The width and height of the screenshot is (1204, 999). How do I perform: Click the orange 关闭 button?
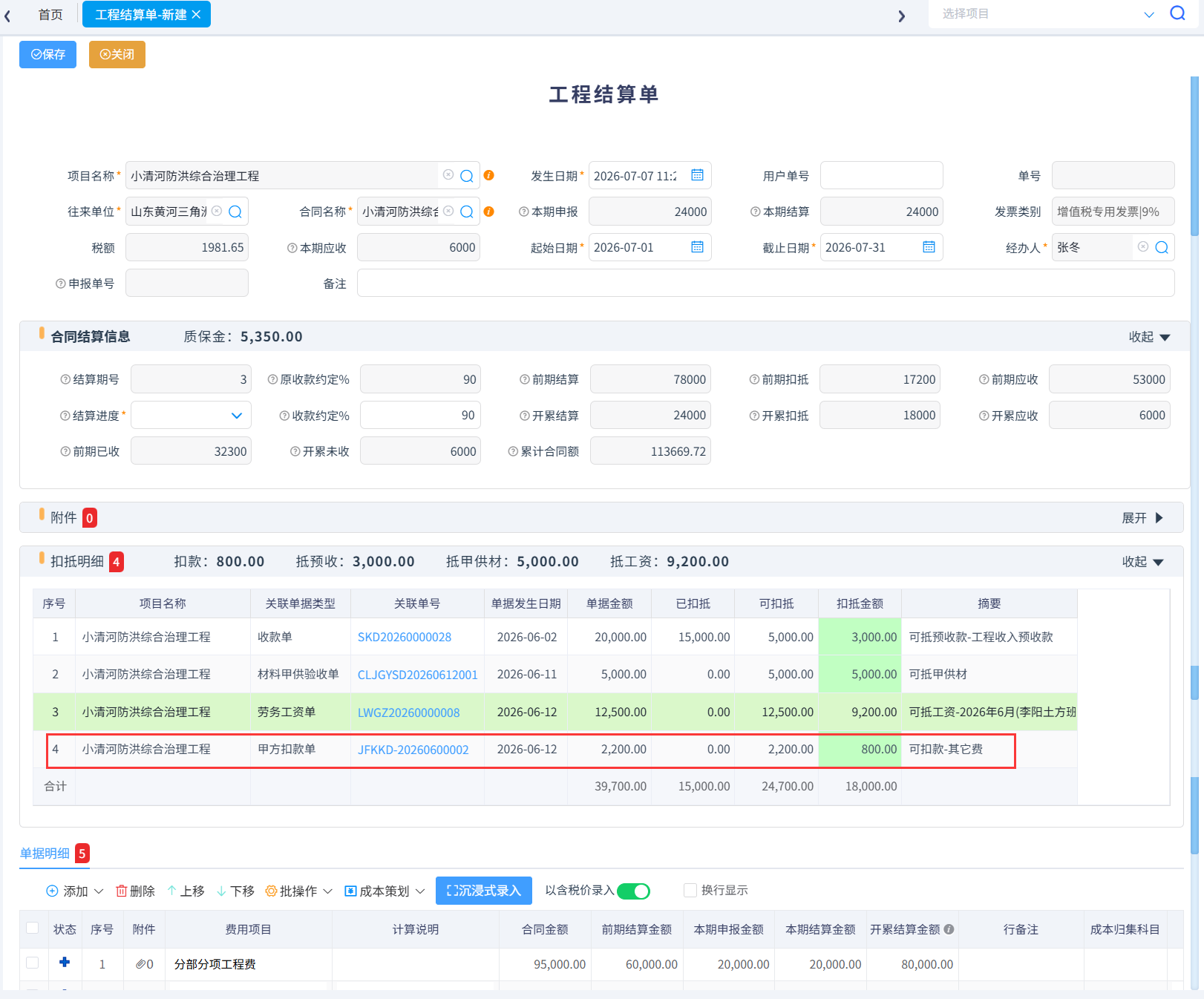pos(117,54)
